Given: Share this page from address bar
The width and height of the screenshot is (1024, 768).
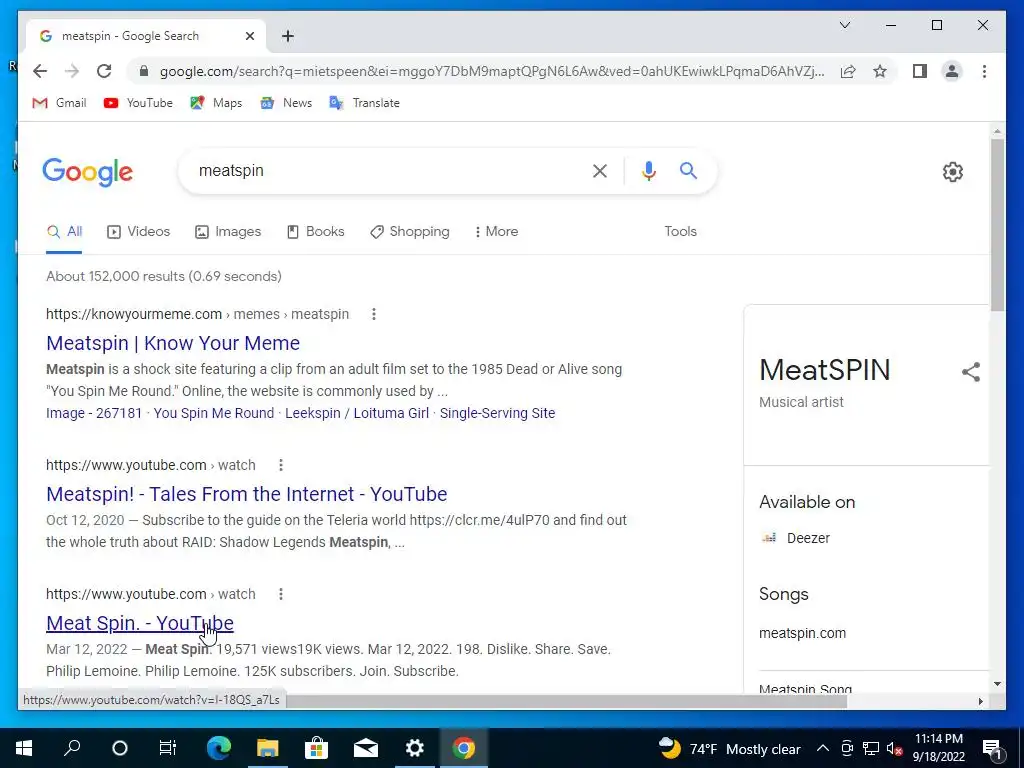Looking at the screenshot, I should [x=848, y=71].
